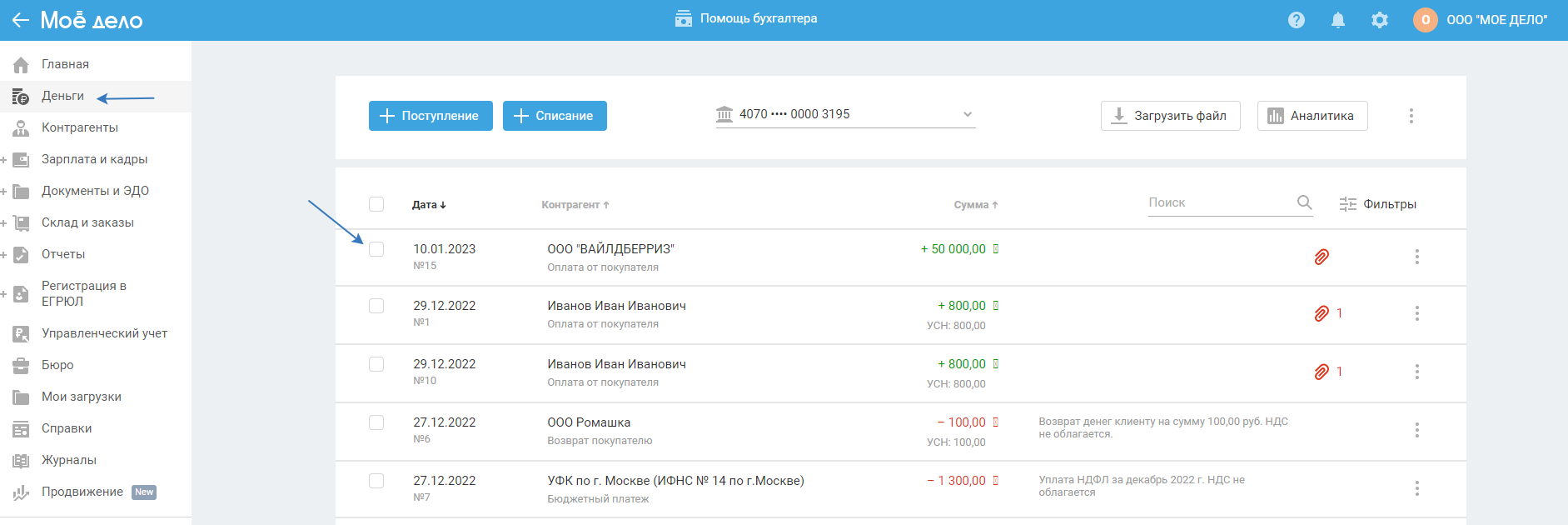The width and height of the screenshot is (1568, 525).
Task: Open Контрагенты in the sidebar
Action: click(79, 127)
